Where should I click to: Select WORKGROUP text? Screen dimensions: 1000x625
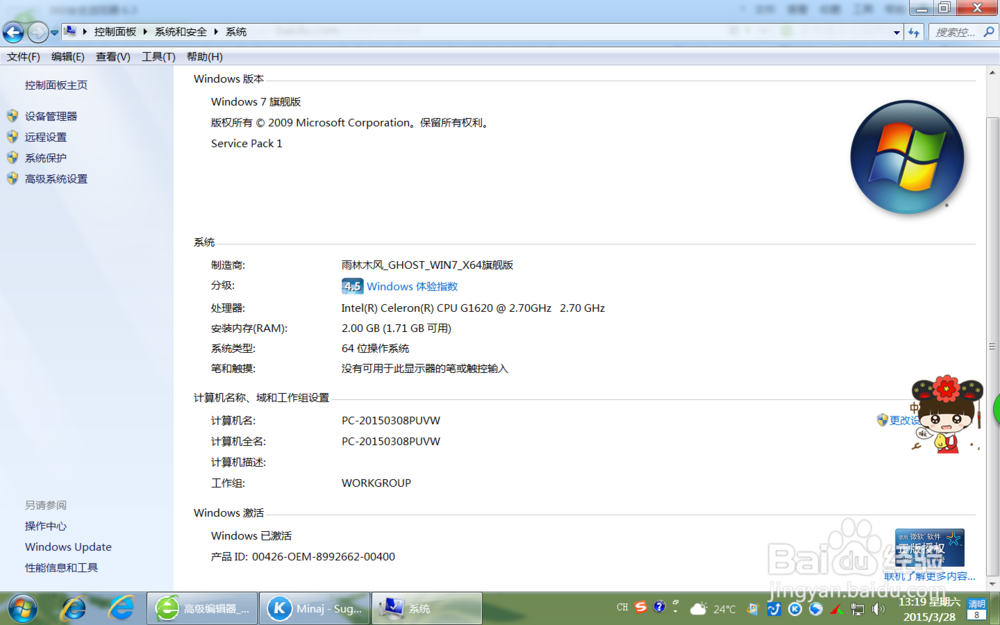[x=376, y=483]
